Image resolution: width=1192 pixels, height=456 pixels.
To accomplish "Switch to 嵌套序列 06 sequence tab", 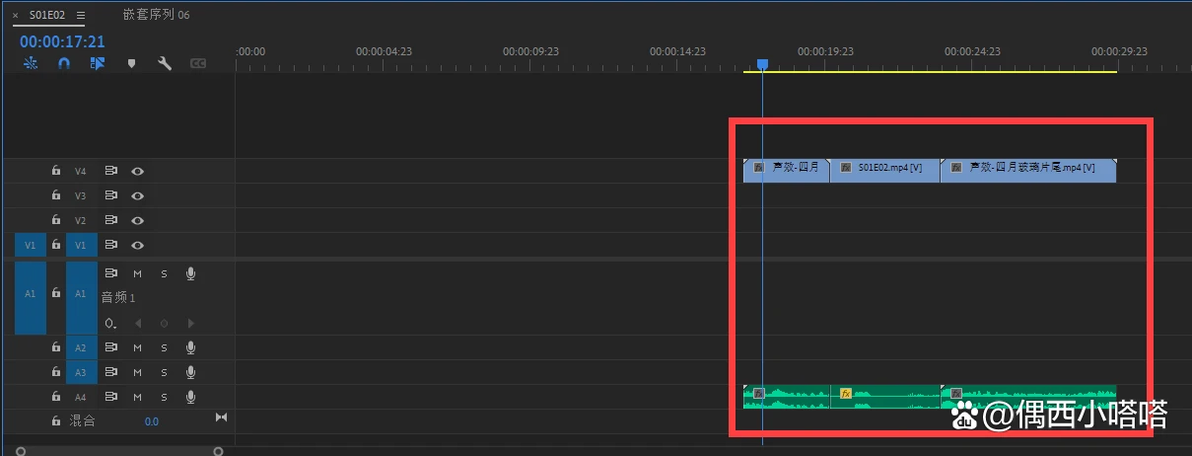I will click(x=157, y=15).
